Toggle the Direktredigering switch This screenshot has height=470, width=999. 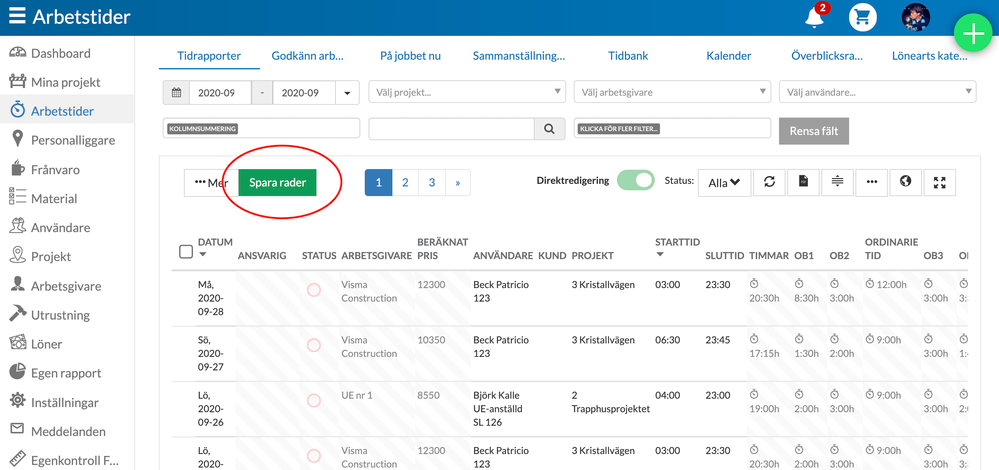[635, 181]
